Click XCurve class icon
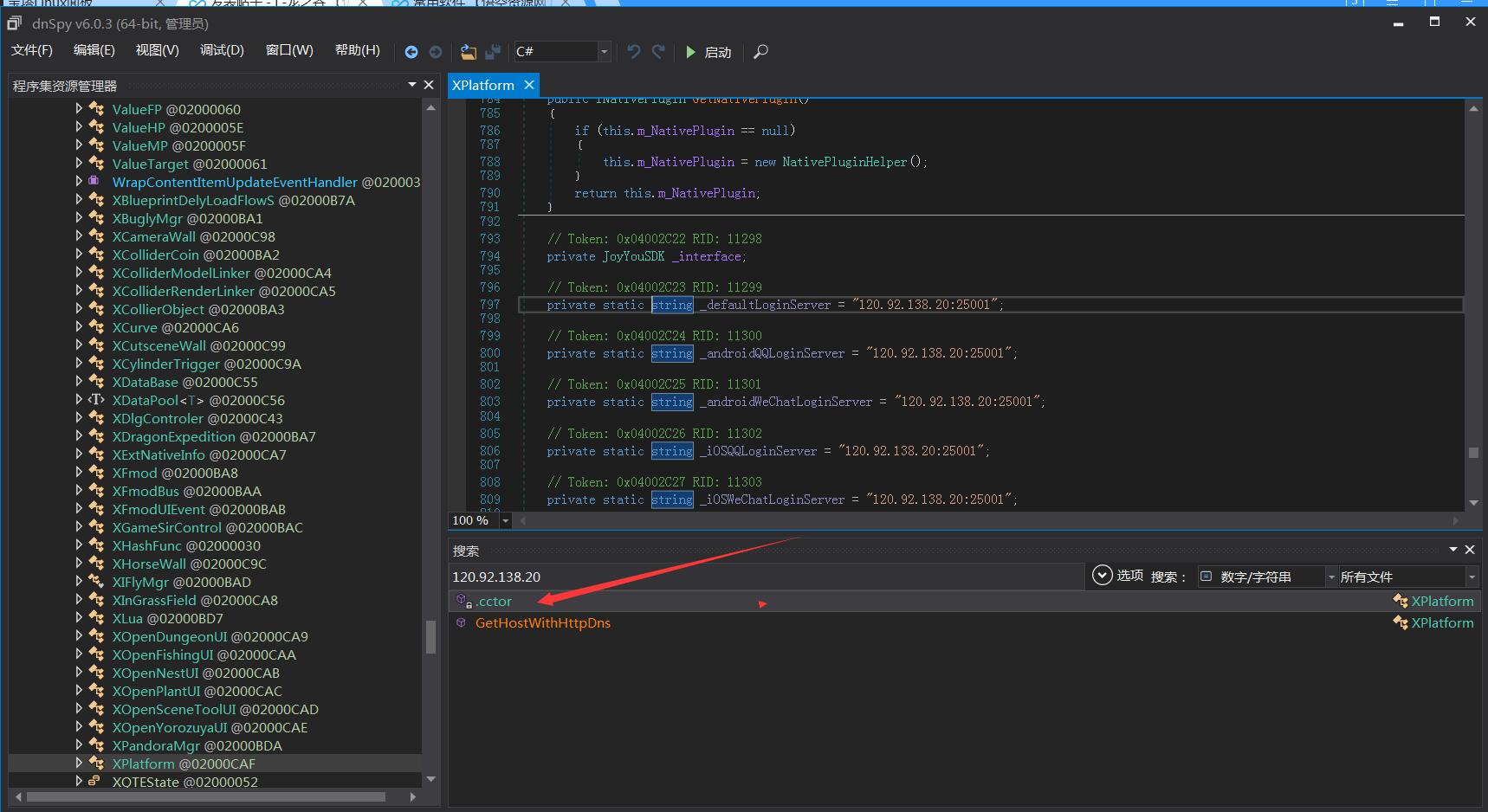Viewport: 1488px width, 812px height. pos(96,327)
